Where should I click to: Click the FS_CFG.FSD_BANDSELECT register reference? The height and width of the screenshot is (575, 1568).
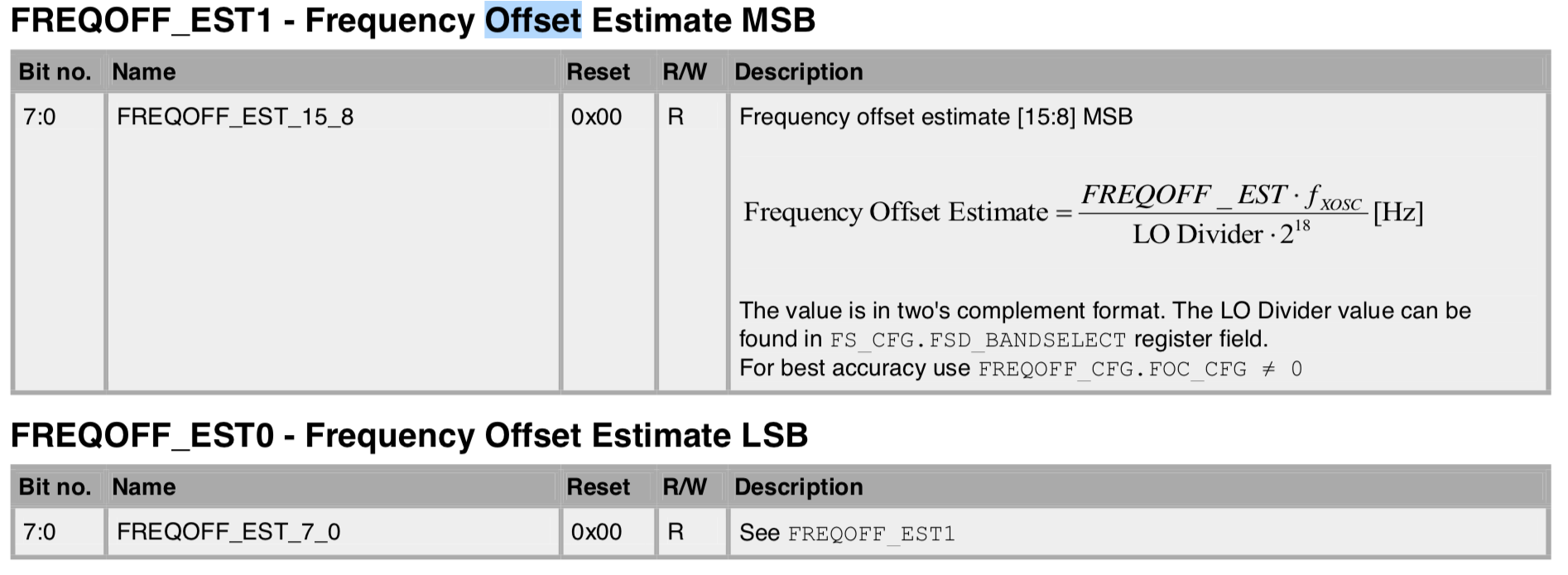pos(978,340)
